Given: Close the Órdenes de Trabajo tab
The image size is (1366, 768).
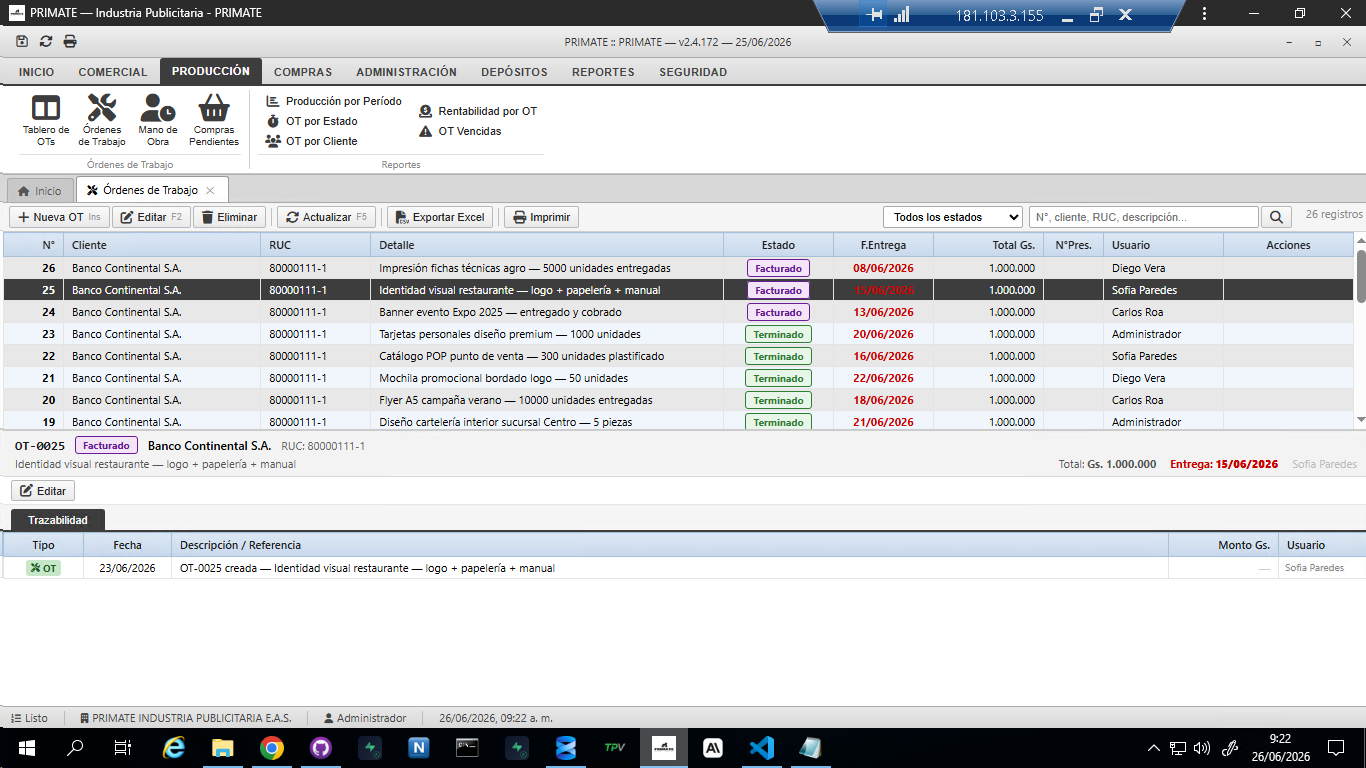Looking at the screenshot, I should coord(210,190).
